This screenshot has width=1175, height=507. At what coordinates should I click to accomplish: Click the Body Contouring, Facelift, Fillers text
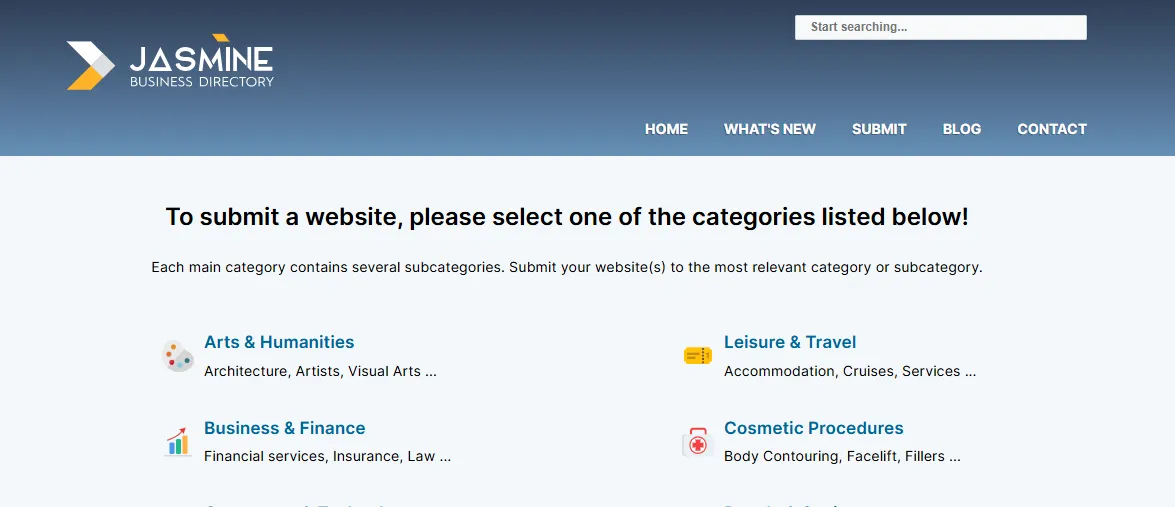coord(841,456)
